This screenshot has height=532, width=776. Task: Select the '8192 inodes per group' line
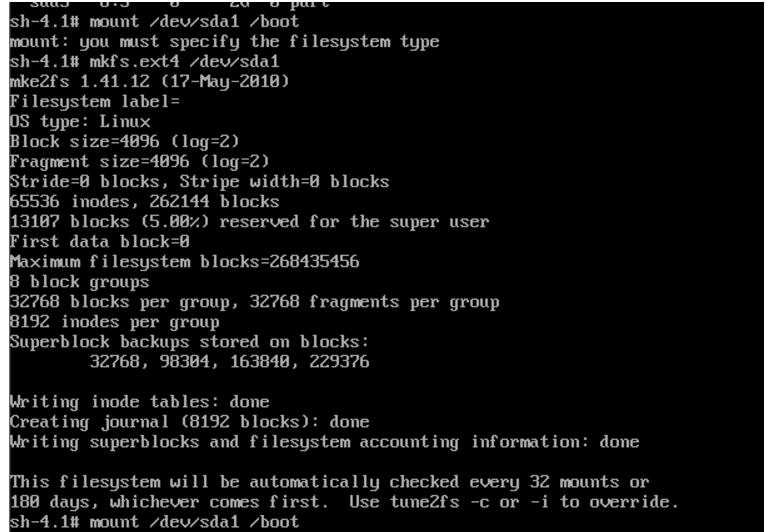click(115, 322)
